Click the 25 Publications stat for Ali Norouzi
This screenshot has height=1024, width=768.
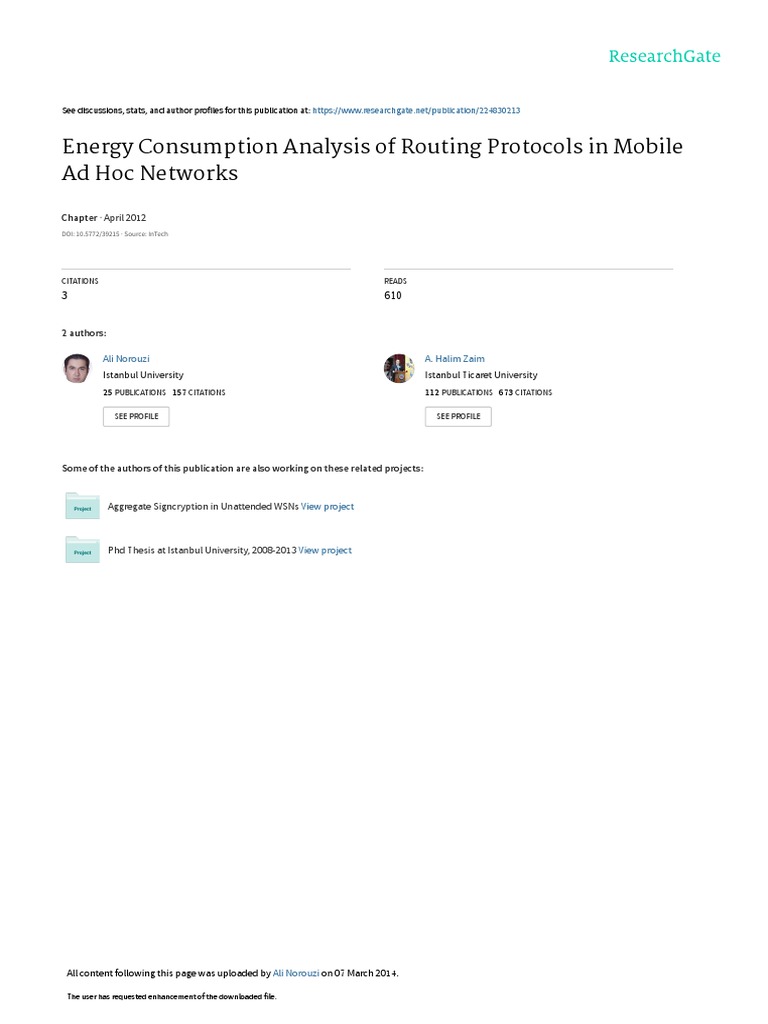click(x=135, y=393)
